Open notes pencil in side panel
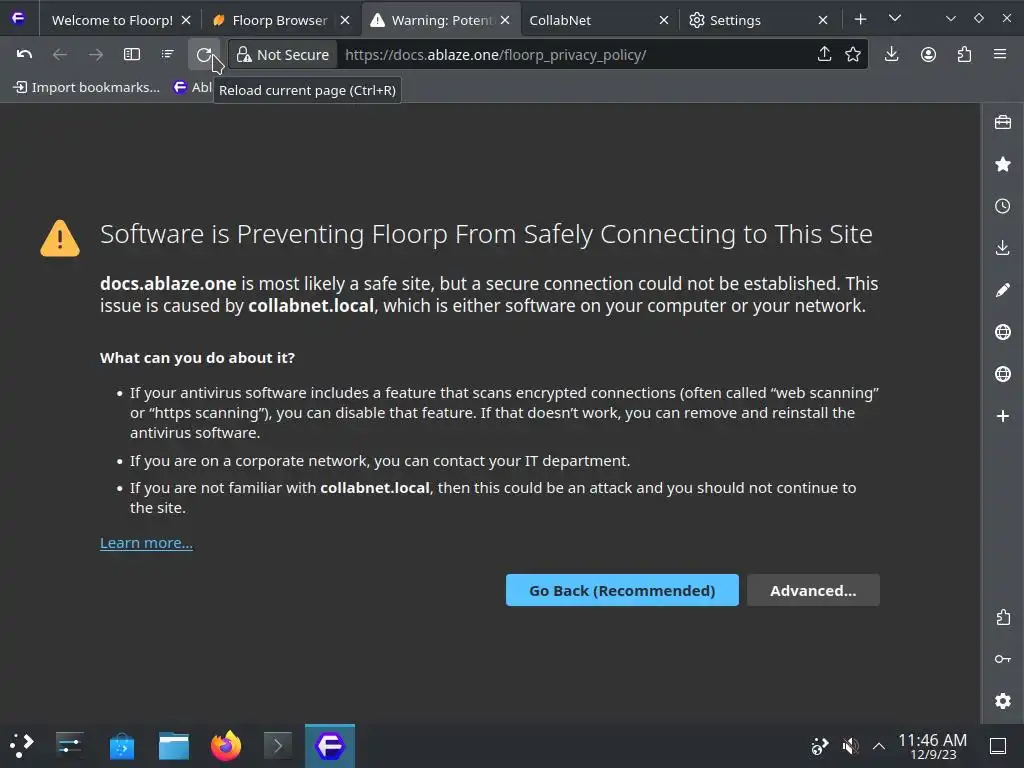Viewport: 1024px width, 768px height. (1002, 290)
